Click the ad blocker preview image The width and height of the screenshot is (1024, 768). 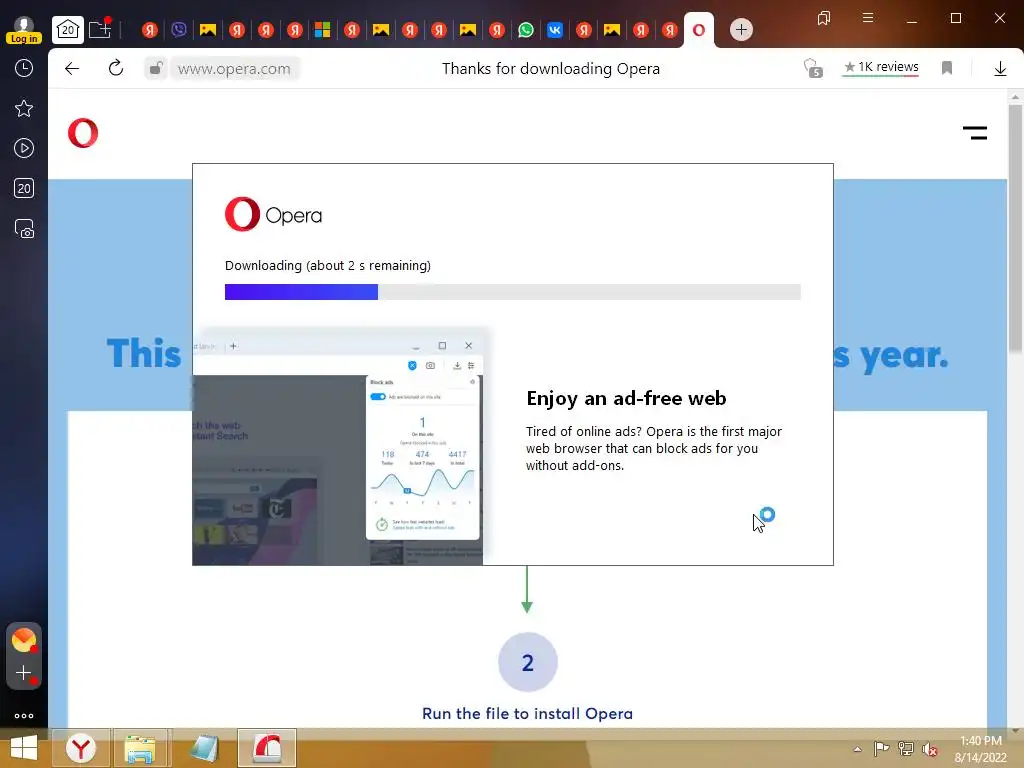[340, 446]
